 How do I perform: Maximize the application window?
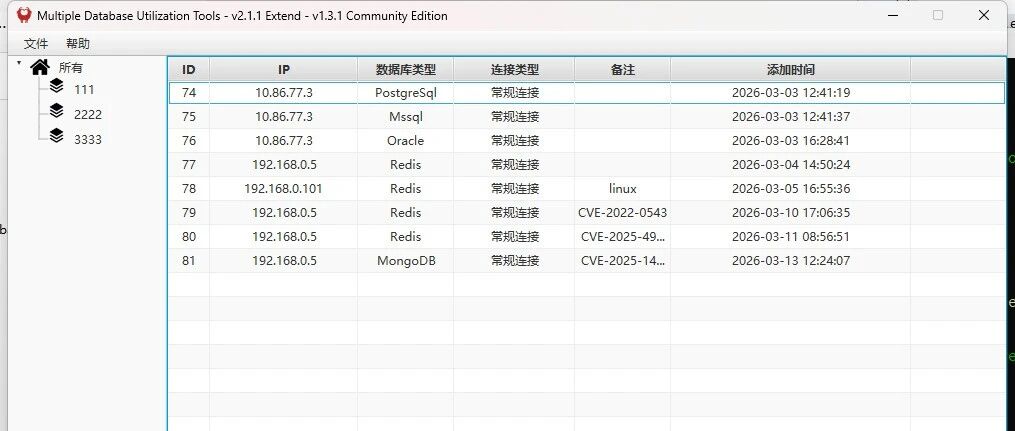(937, 15)
